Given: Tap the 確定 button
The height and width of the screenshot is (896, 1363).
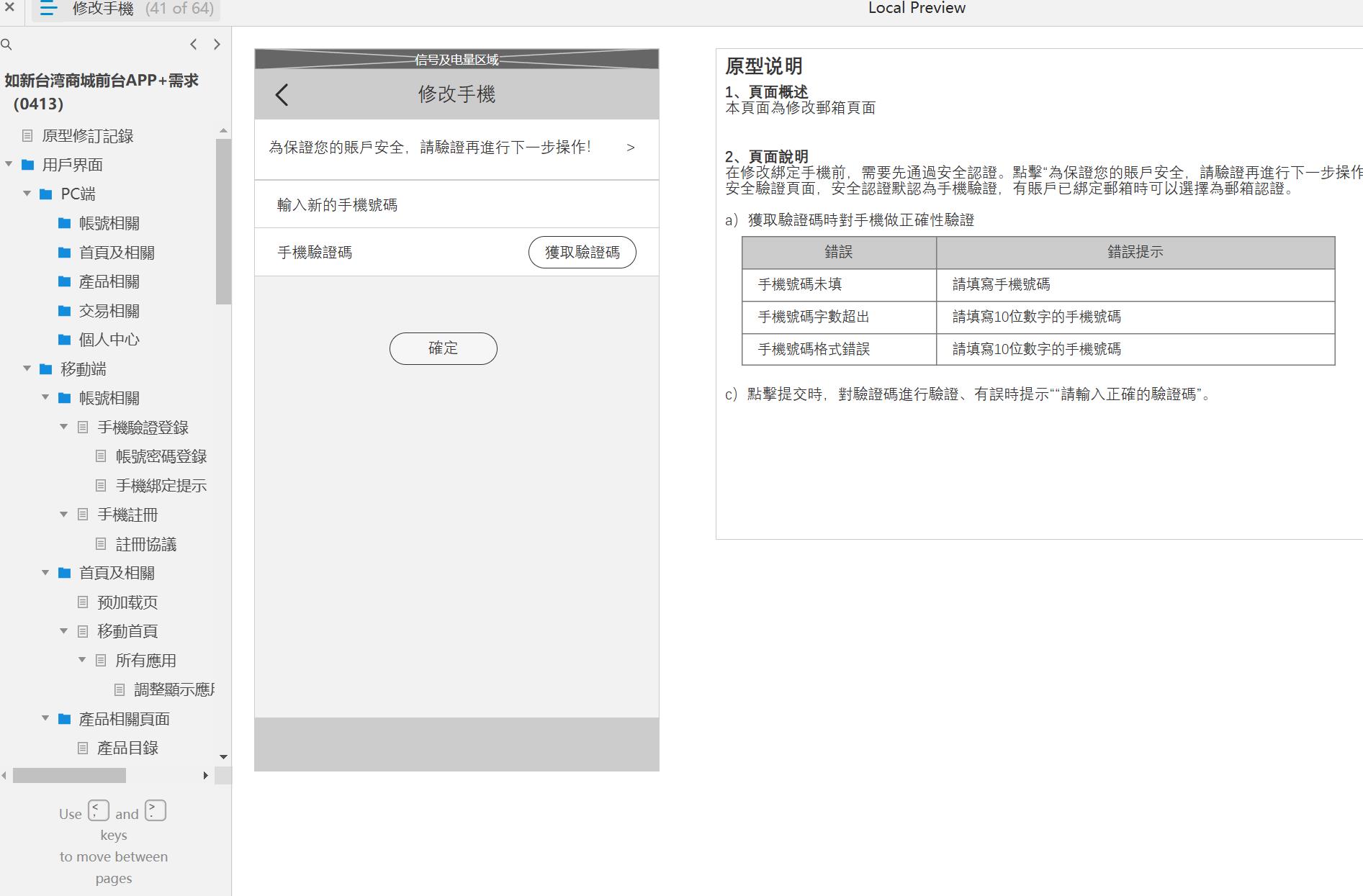Looking at the screenshot, I should click(x=443, y=348).
